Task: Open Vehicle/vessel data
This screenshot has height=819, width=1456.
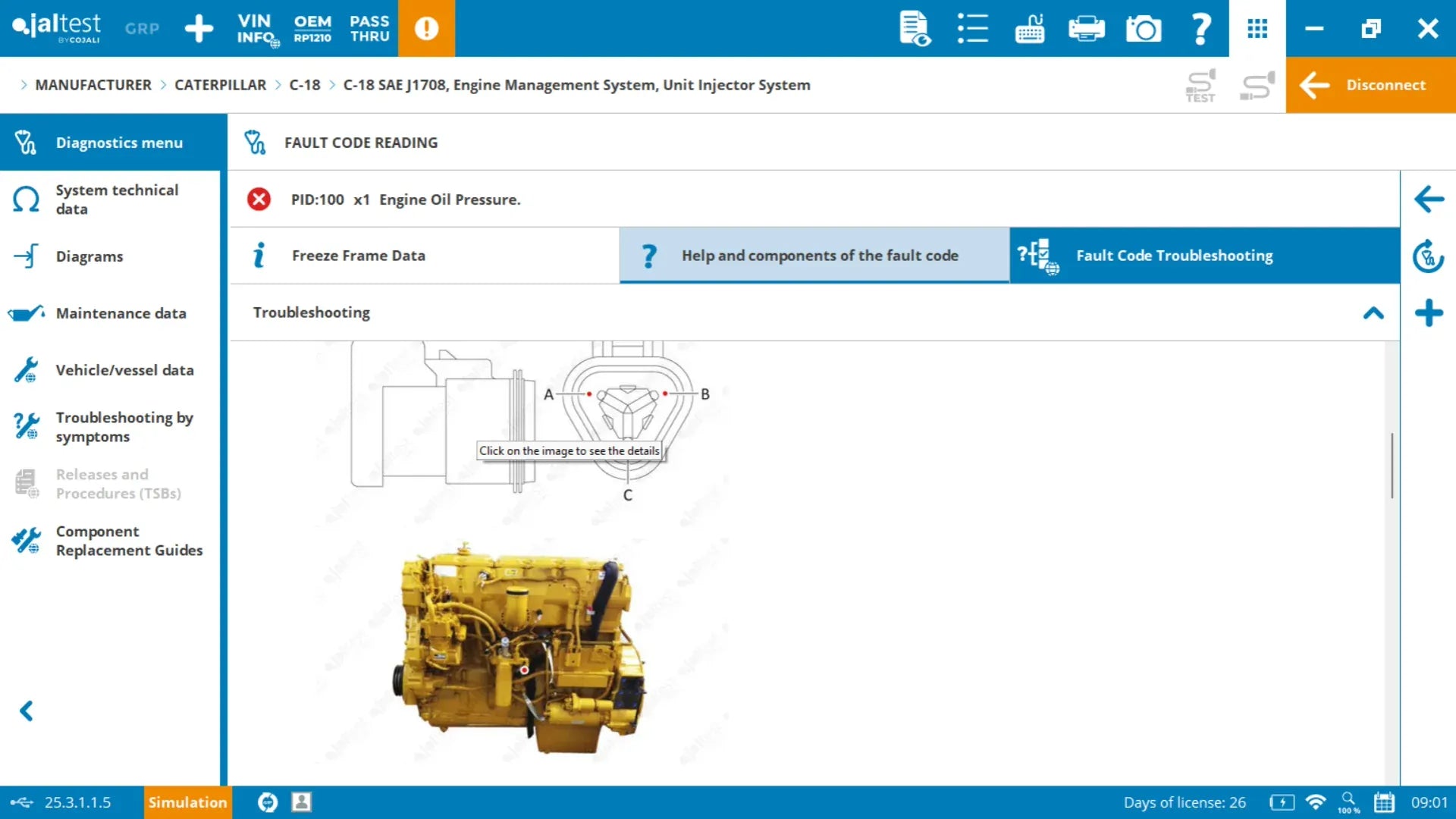Action: [110, 370]
